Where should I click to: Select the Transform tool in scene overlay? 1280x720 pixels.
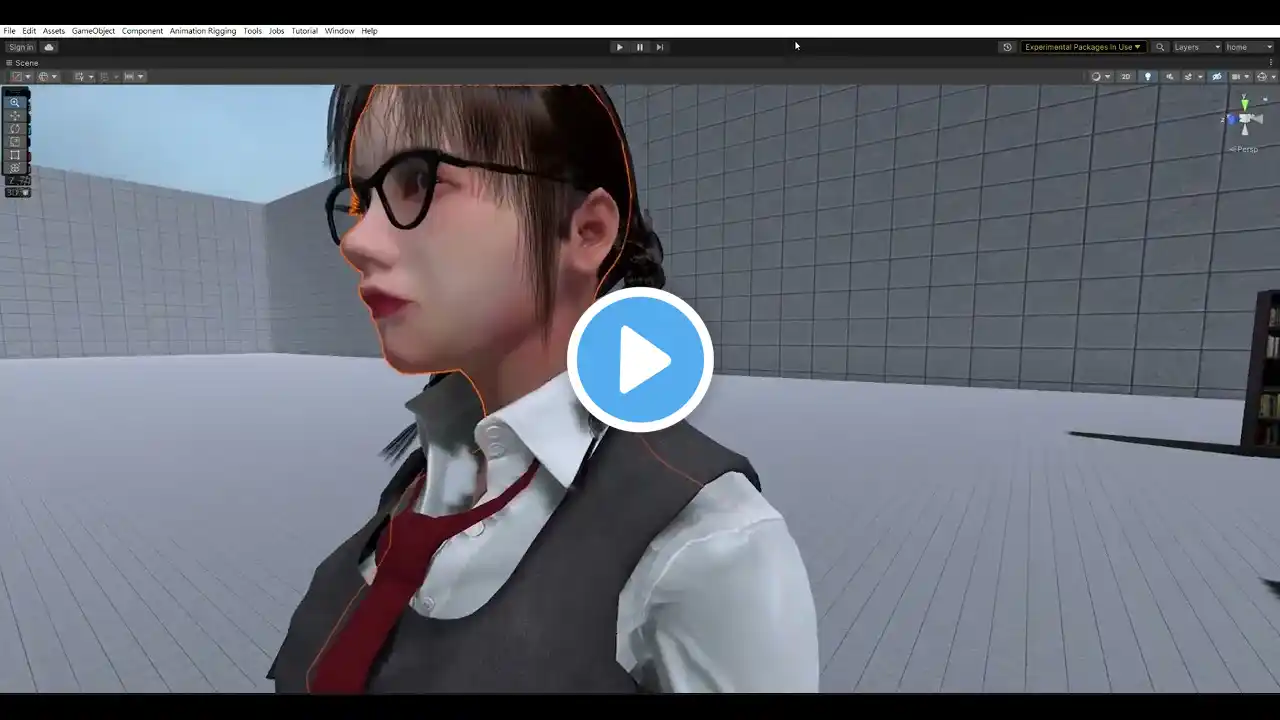click(x=15, y=167)
